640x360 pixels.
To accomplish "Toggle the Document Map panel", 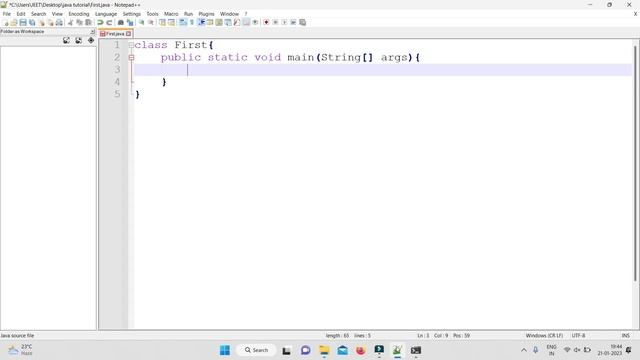I will (219, 22).
